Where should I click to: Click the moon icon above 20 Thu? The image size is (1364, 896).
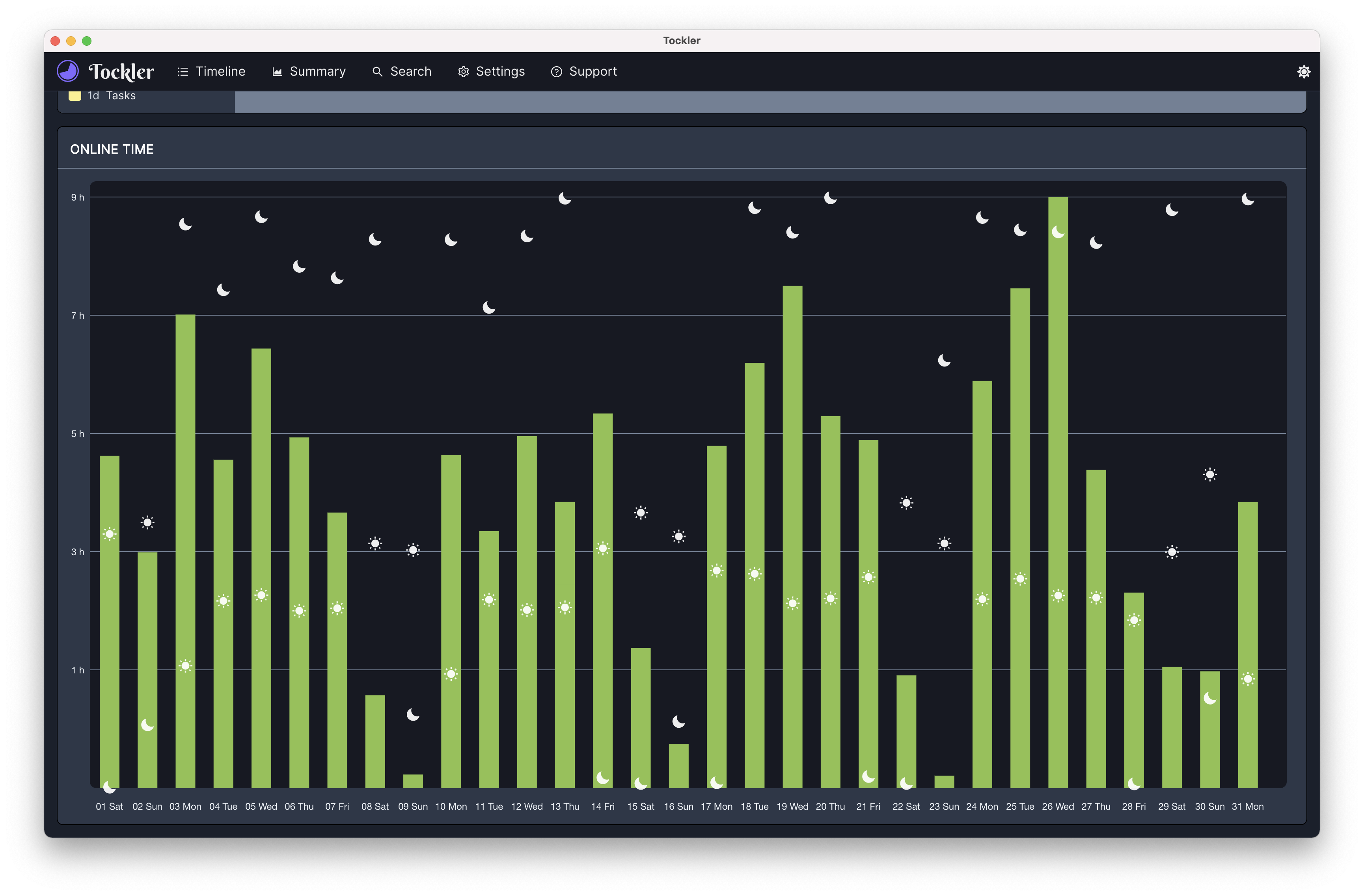[830, 198]
